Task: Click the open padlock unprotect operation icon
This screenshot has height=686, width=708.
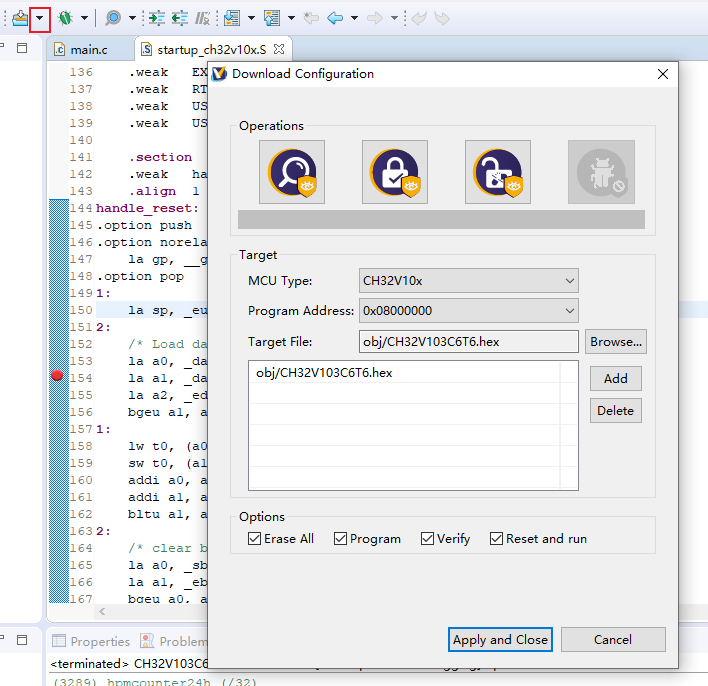Action: [x=497, y=172]
